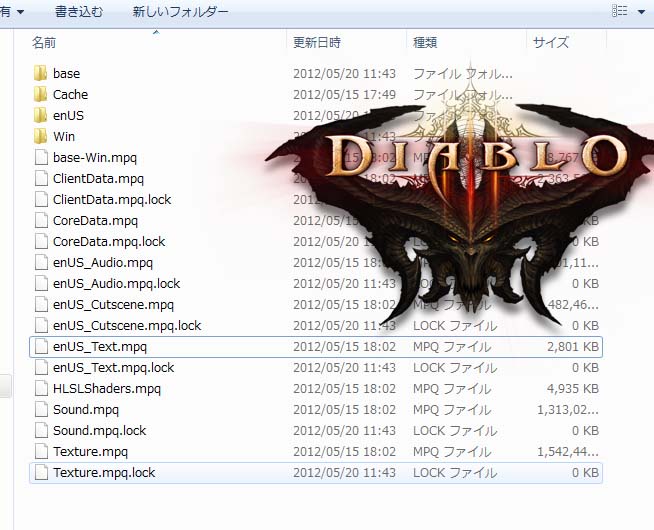The width and height of the screenshot is (654, 530).
Task: Sort by the 更新日時 column header
Action: (x=317, y=43)
